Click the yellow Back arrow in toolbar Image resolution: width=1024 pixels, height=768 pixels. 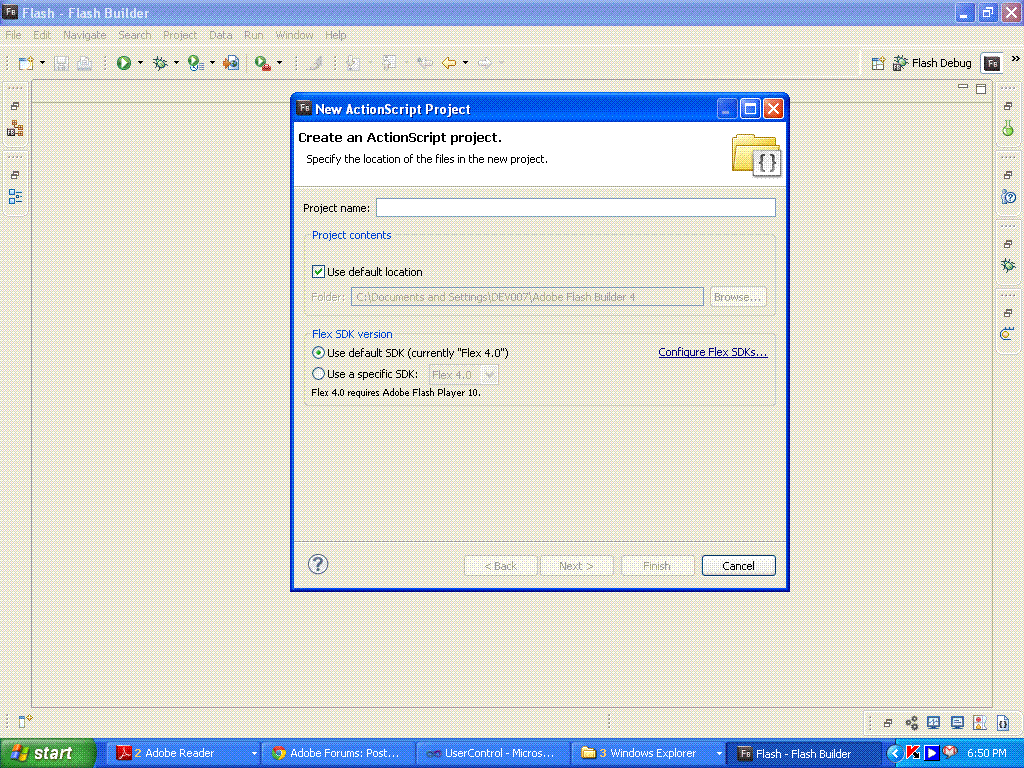coord(449,63)
